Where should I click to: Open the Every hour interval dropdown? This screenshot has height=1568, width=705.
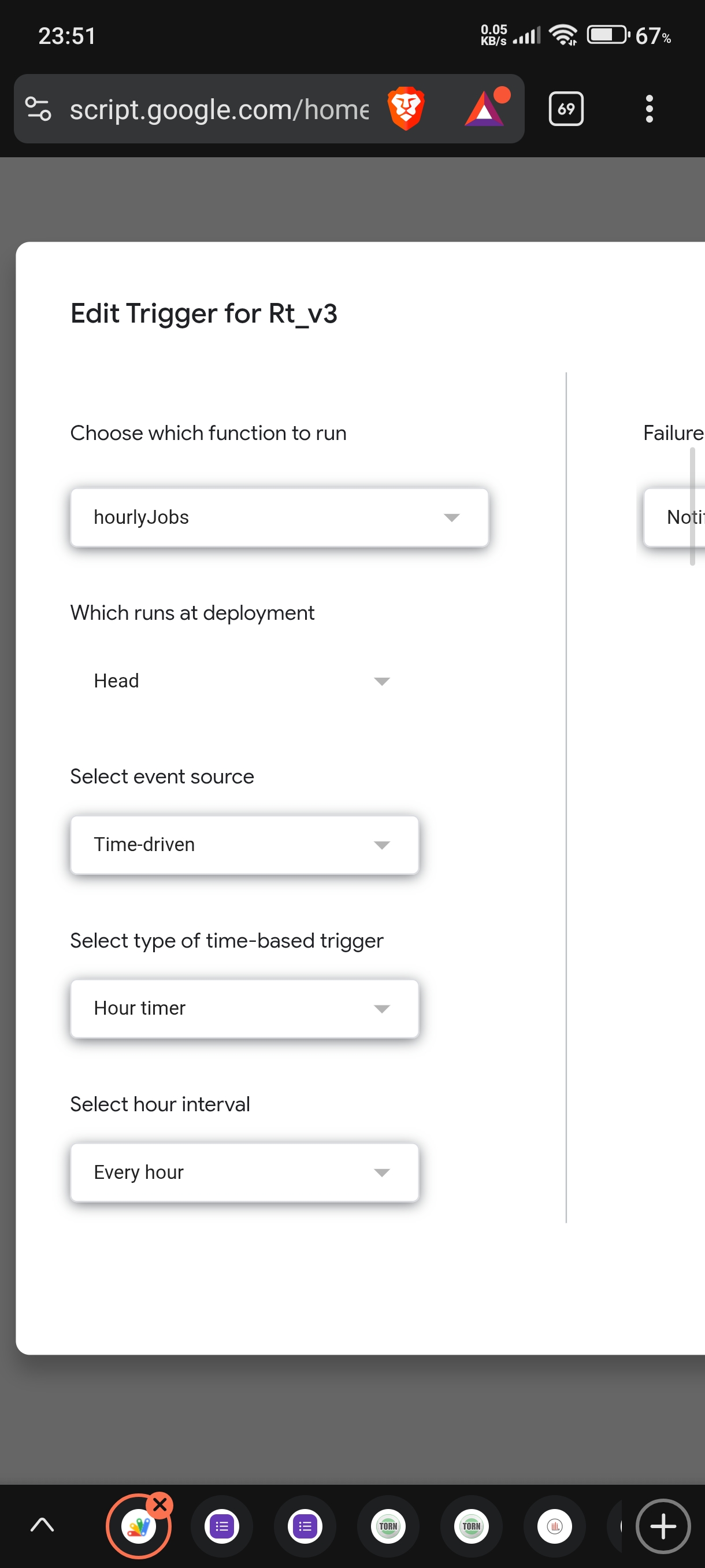click(x=244, y=1173)
